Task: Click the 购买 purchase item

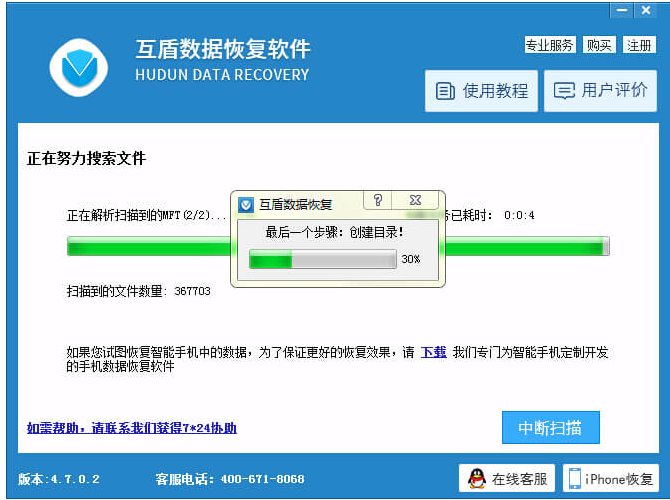Action: coord(600,45)
